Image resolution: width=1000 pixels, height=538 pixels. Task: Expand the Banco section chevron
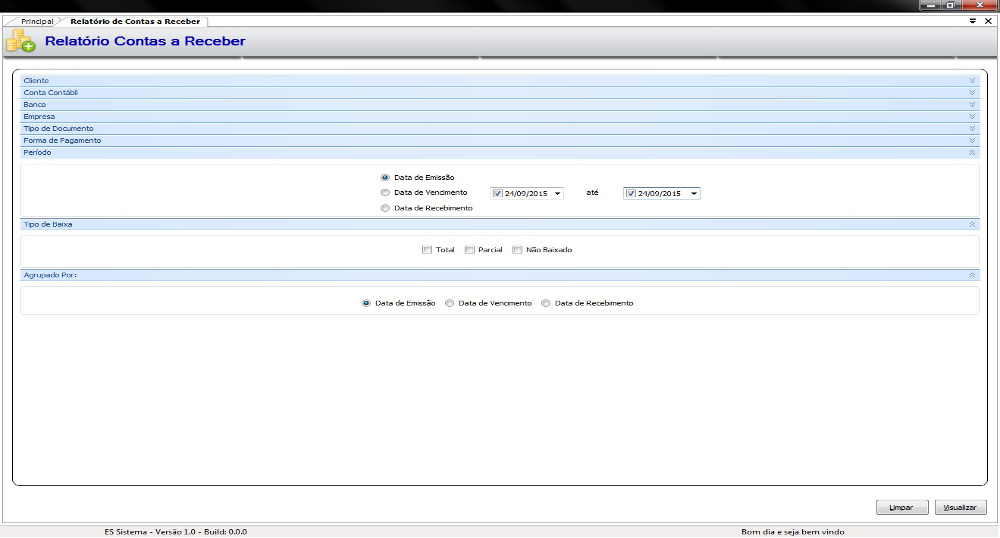(x=971, y=104)
